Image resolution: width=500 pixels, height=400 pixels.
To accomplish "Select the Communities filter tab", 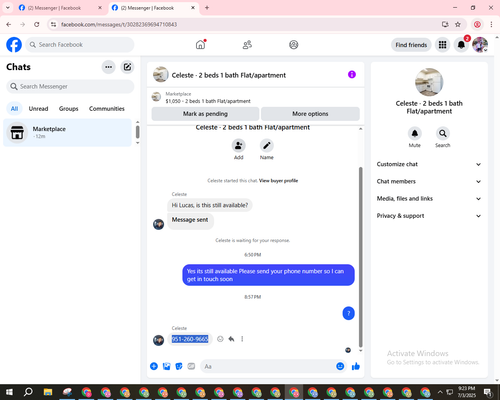I will 107,109.
